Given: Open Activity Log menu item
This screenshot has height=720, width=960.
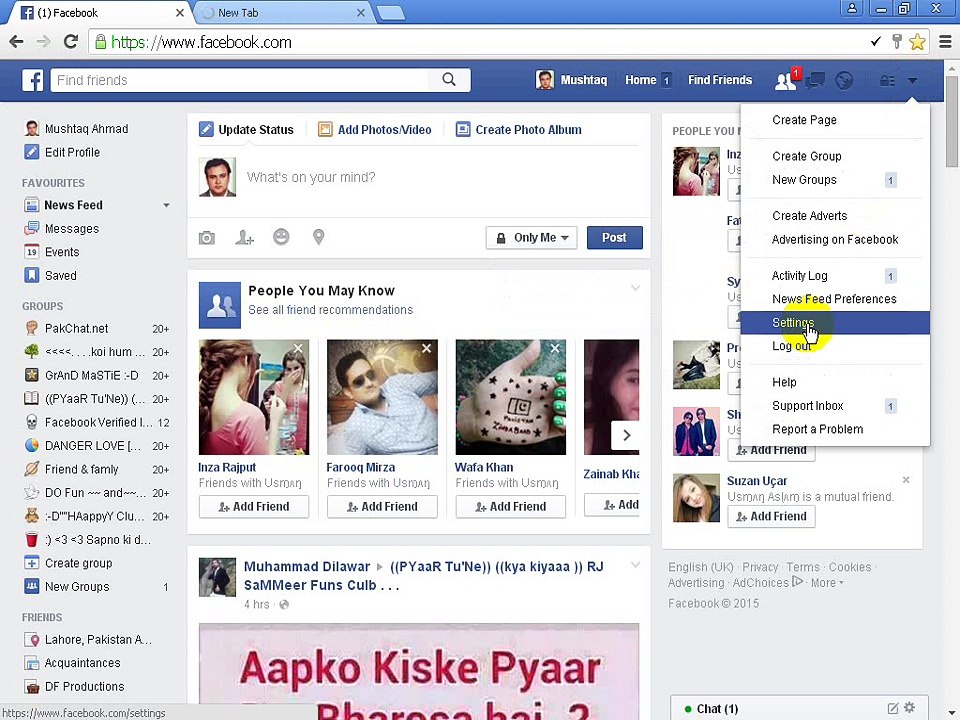Looking at the screenshot, I should [835, 276].
